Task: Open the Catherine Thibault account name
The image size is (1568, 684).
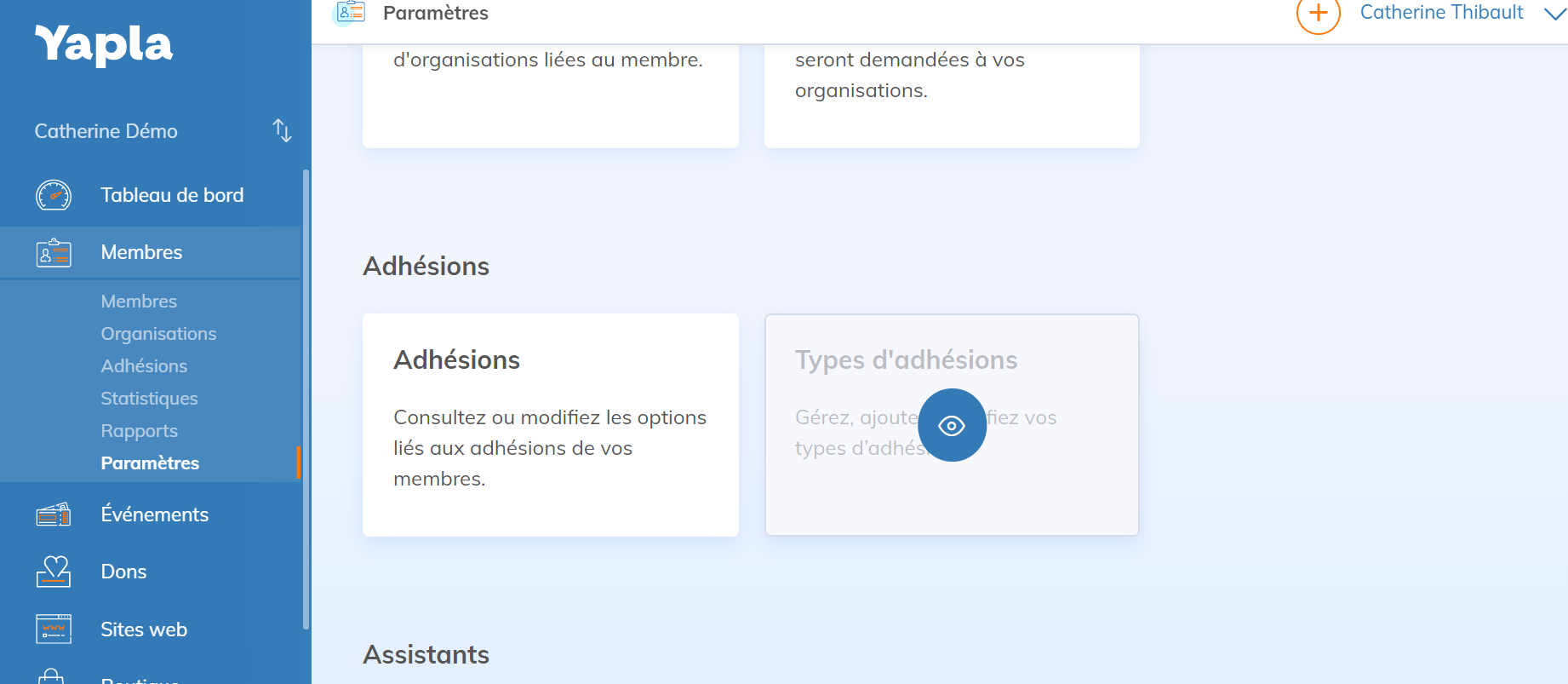Action: point(1441,13)
